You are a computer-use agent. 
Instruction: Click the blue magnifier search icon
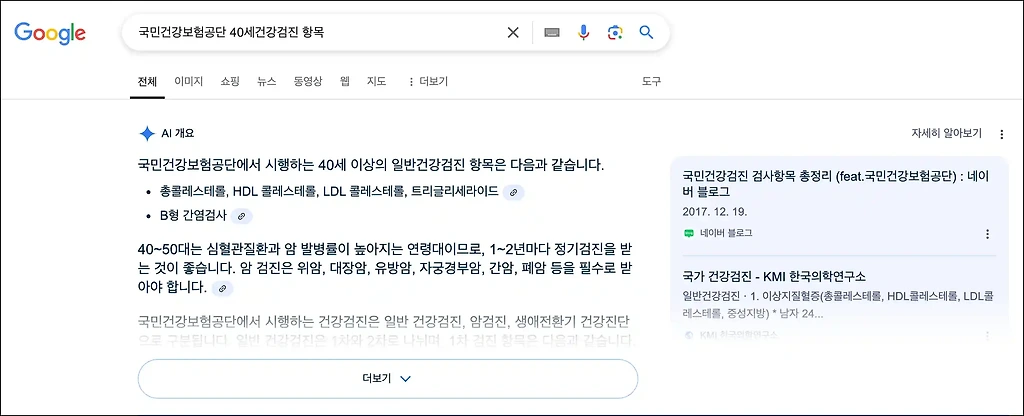(647, 33)
